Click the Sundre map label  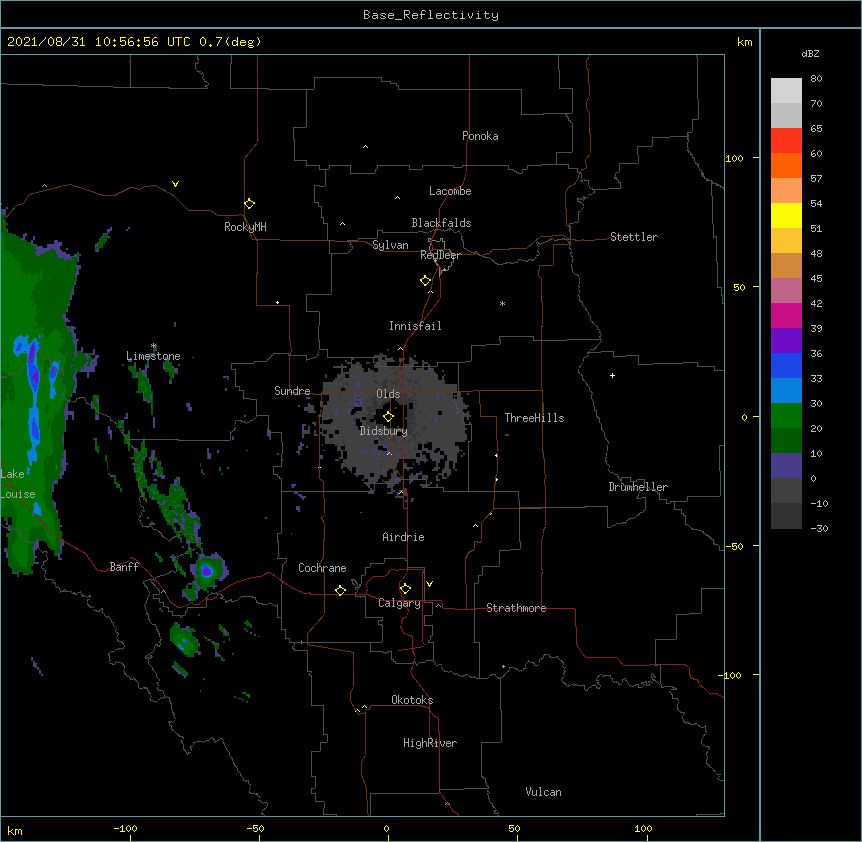point(292,391)
